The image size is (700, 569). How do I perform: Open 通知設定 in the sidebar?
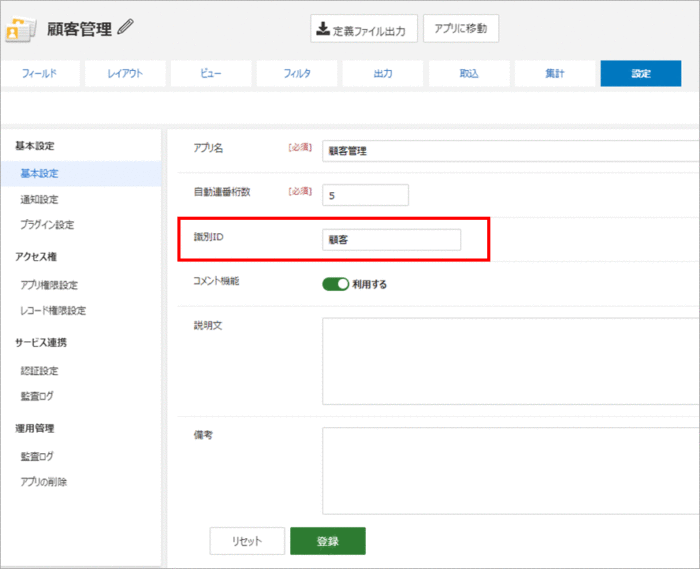pyautogui.click(x=39, y=199)
